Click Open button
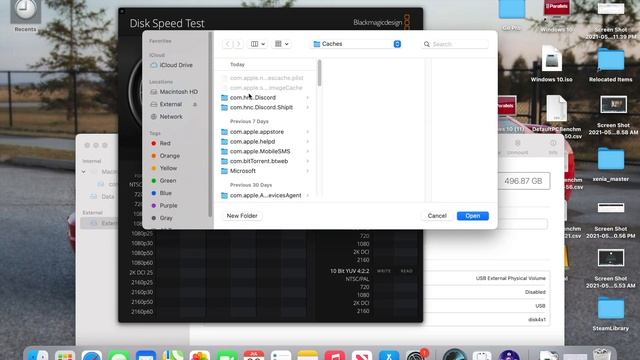 (x=473, y=216)
